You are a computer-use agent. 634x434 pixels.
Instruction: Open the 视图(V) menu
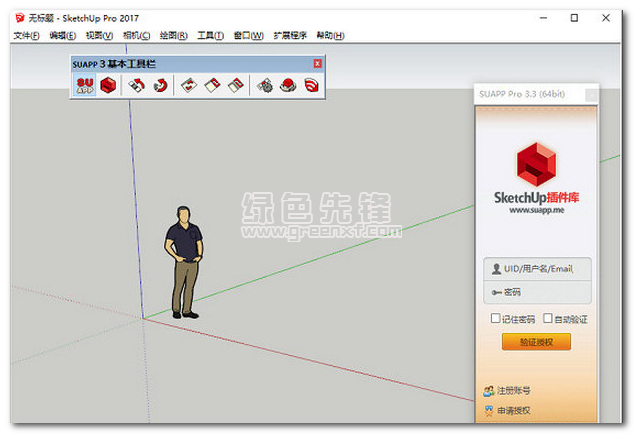99,36
